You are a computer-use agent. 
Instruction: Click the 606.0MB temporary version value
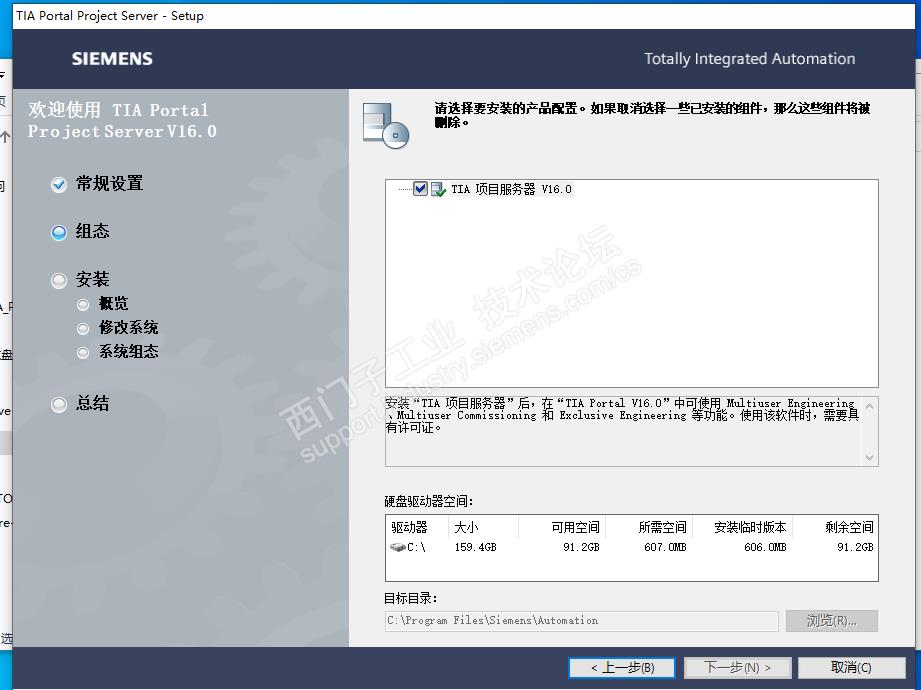(x=765, y=547)
